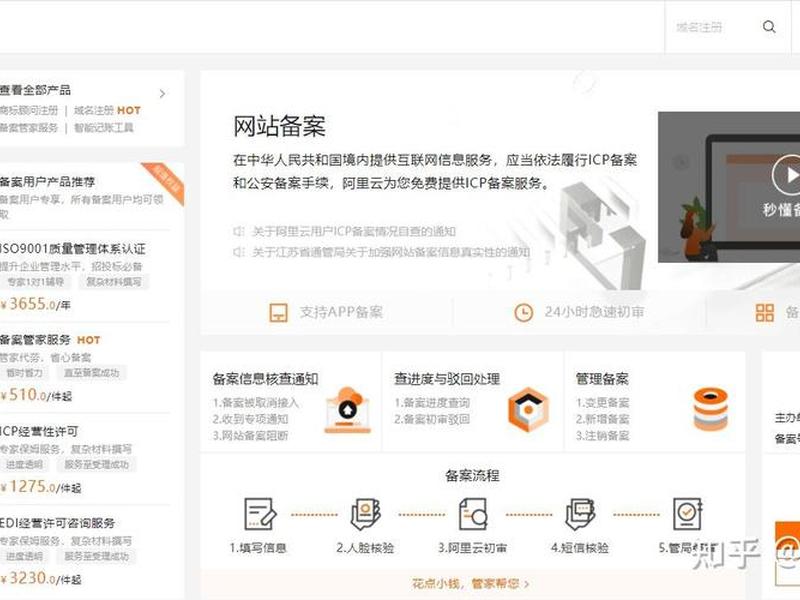Open 备案管家服务 link under all products
800x600 pixels.
[x=29, y=128]
